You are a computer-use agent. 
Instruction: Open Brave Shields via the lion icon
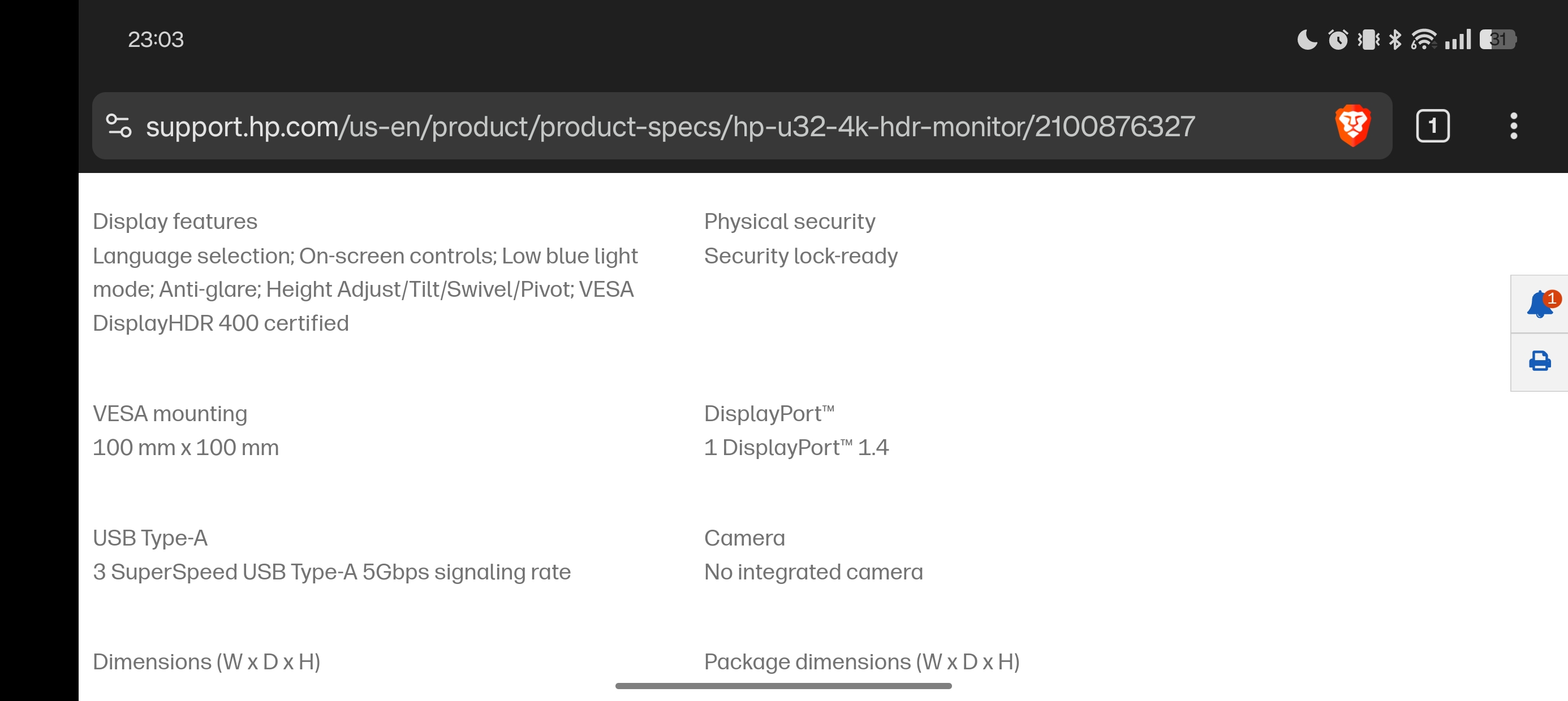click(x=1352, y=126)
